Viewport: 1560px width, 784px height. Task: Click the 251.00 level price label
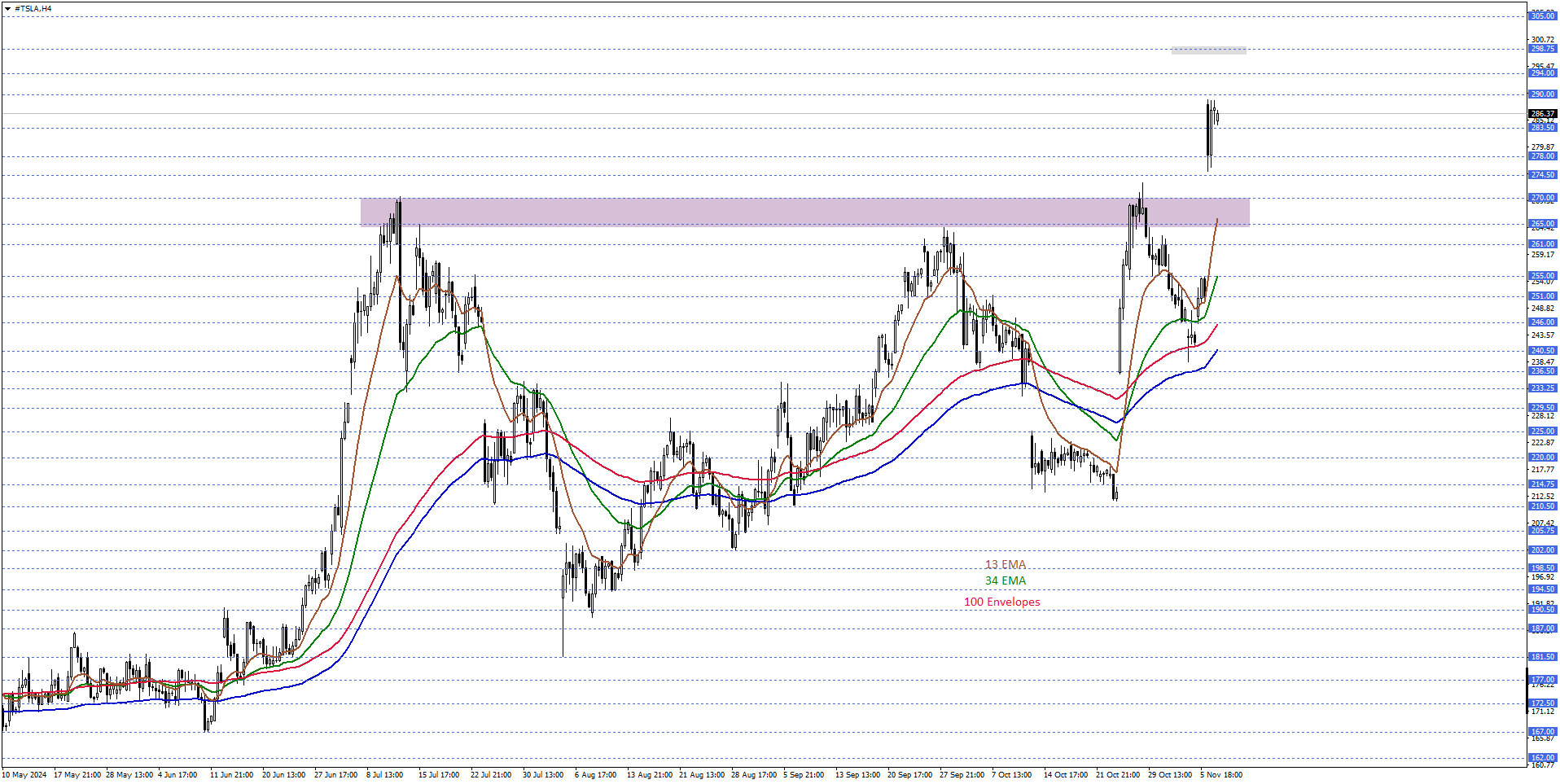point(1542,296)
